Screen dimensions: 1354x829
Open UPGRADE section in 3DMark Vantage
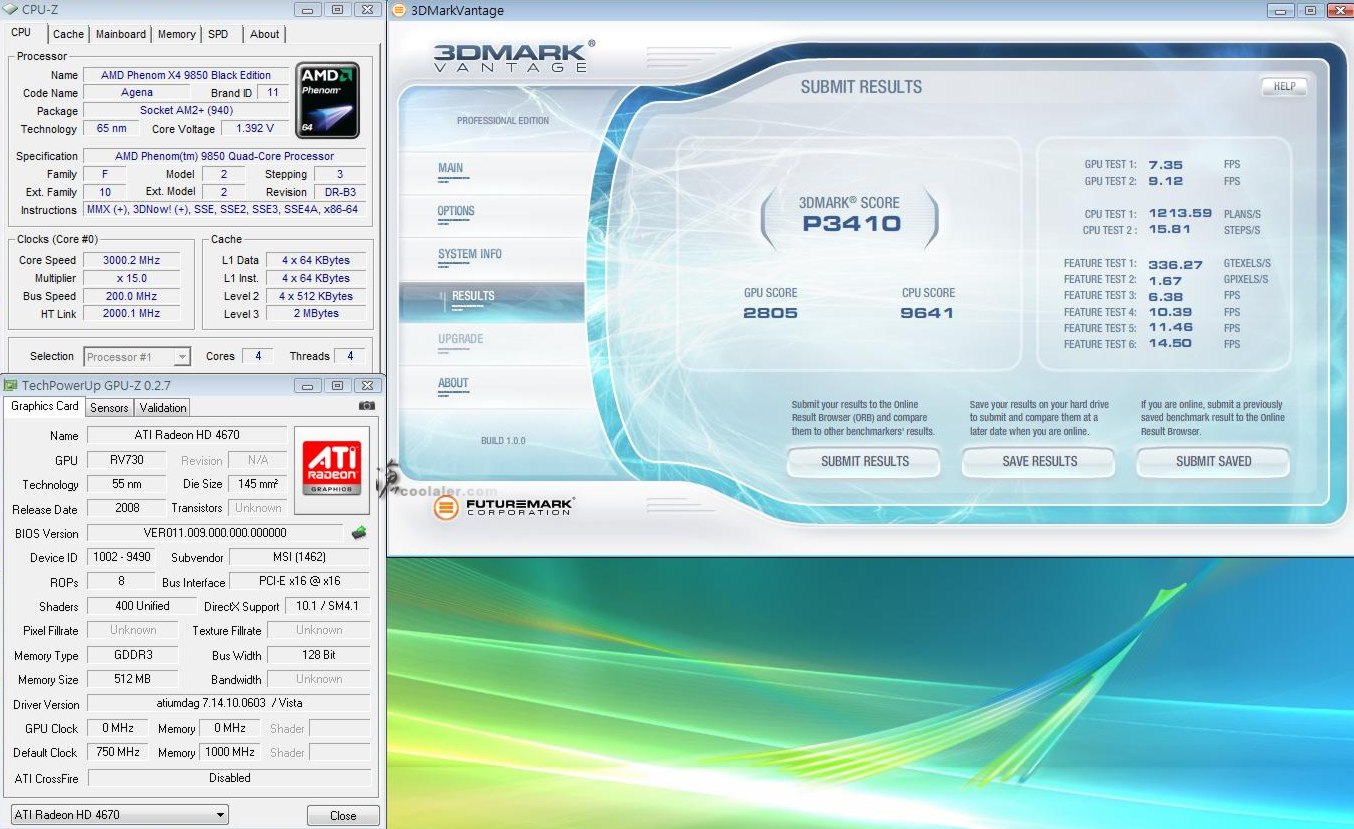(460, 340)
